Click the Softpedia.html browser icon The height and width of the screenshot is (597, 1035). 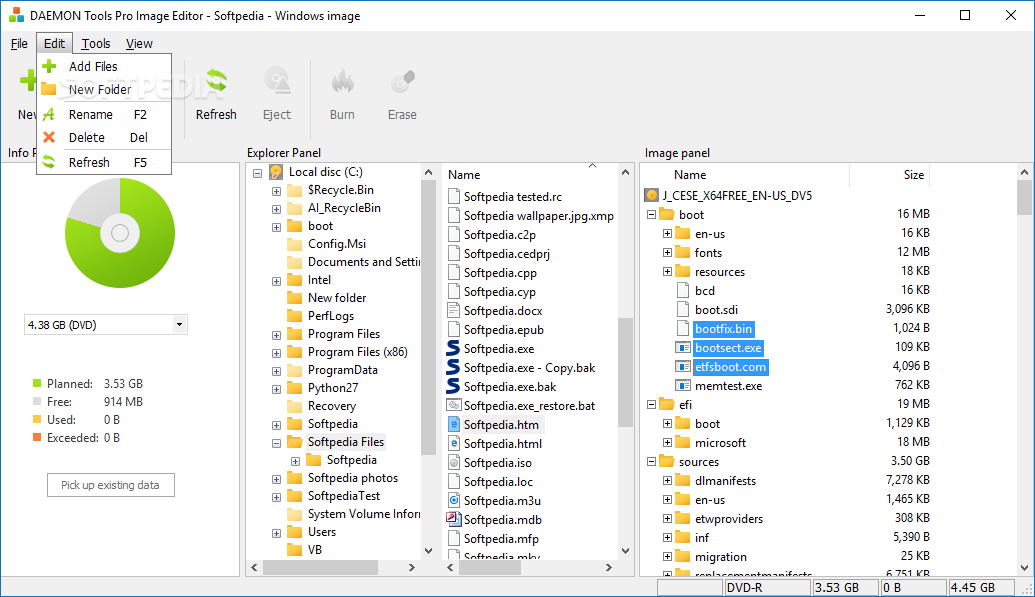tap(453, 443)
